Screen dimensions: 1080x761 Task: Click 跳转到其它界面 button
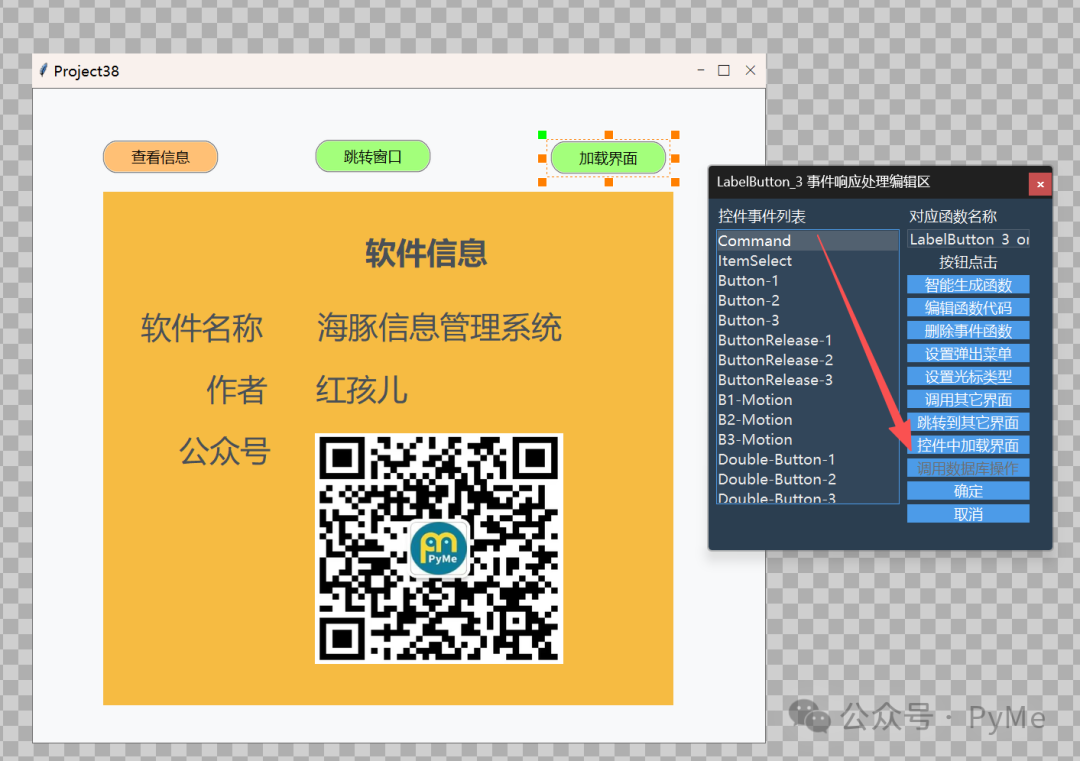tap(968, 422)
